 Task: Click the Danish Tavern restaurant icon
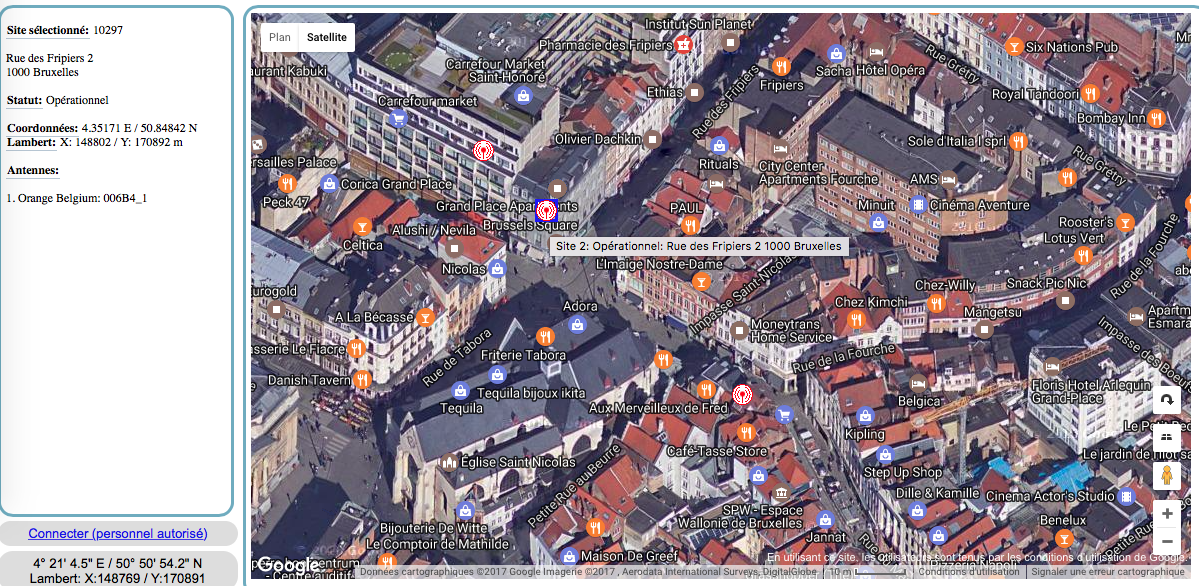[362, 379]
